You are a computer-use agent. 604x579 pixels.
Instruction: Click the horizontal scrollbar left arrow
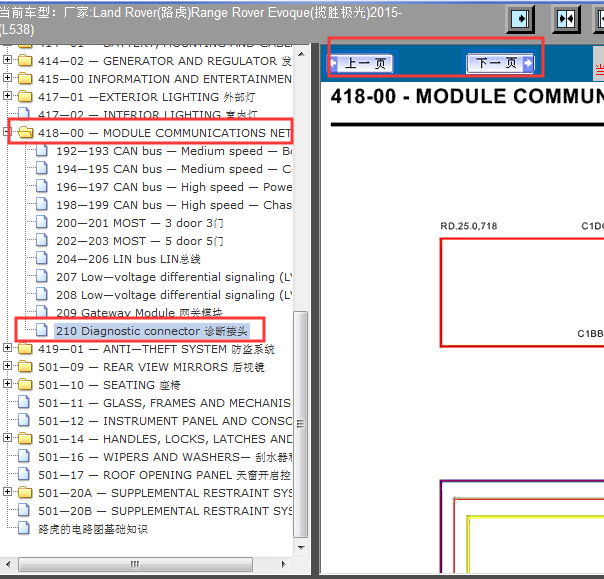point(8,564)
